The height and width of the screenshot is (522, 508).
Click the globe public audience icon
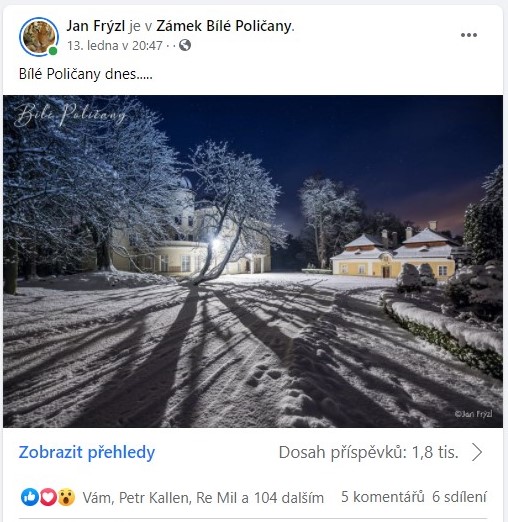pyautogui.click(x=185, y=45)
